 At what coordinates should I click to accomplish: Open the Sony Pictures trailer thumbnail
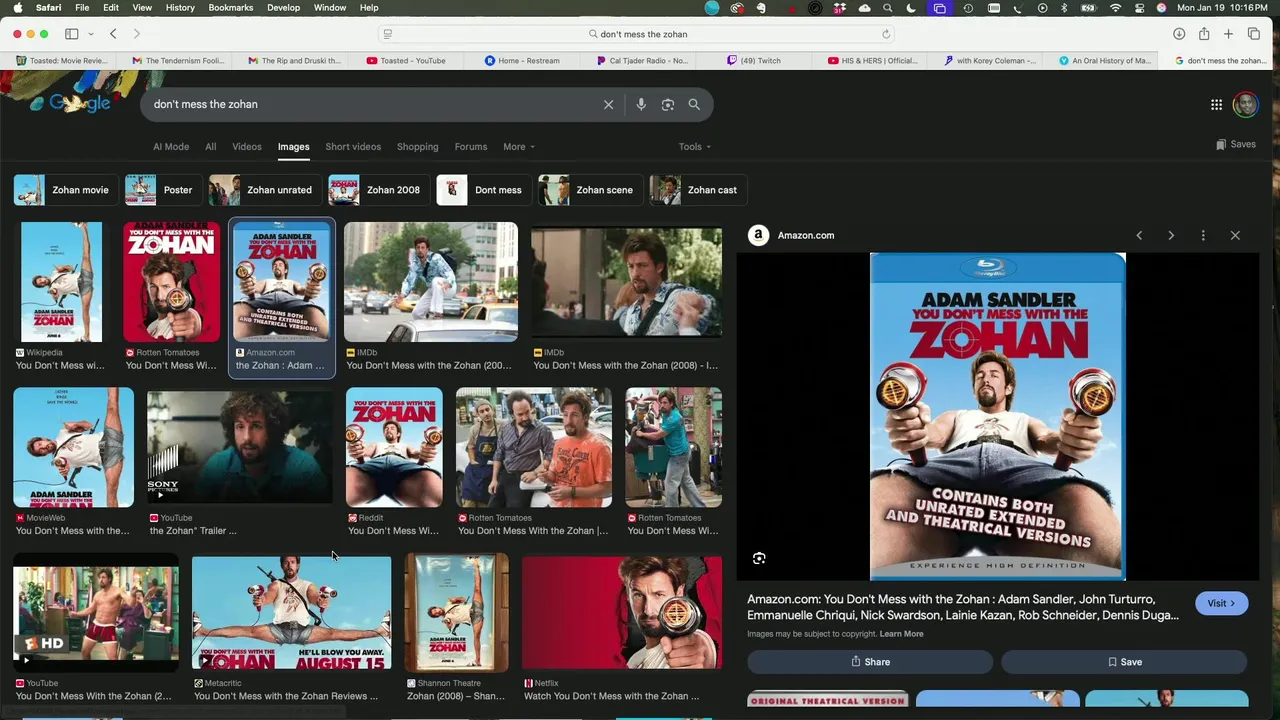tap(240, 447)
